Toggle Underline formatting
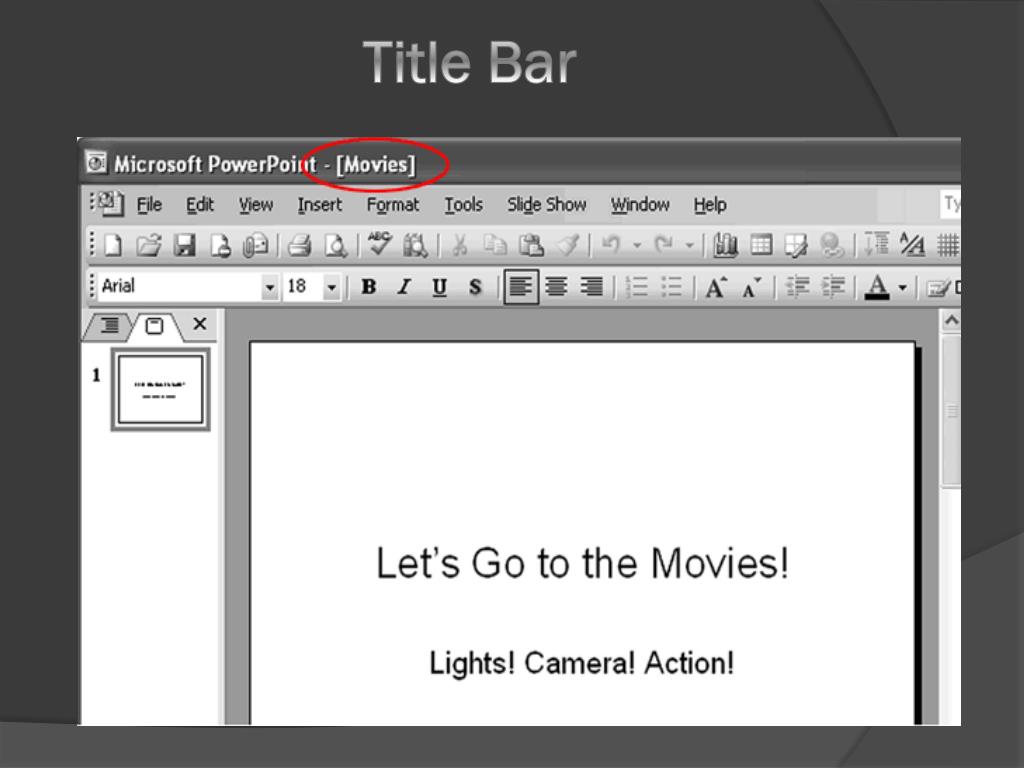The width and height of the screenshot is (1024, 768). coord(440,287)
